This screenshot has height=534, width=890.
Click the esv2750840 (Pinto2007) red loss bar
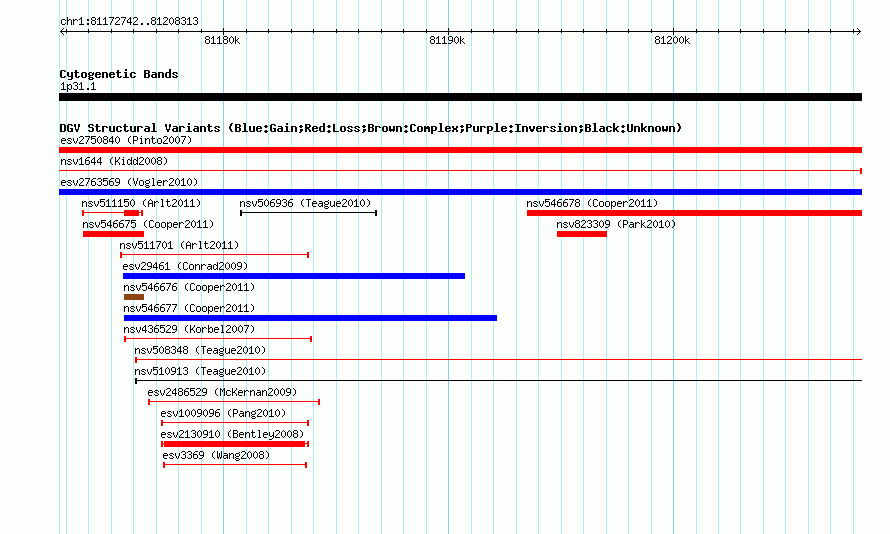pos(460,150)
